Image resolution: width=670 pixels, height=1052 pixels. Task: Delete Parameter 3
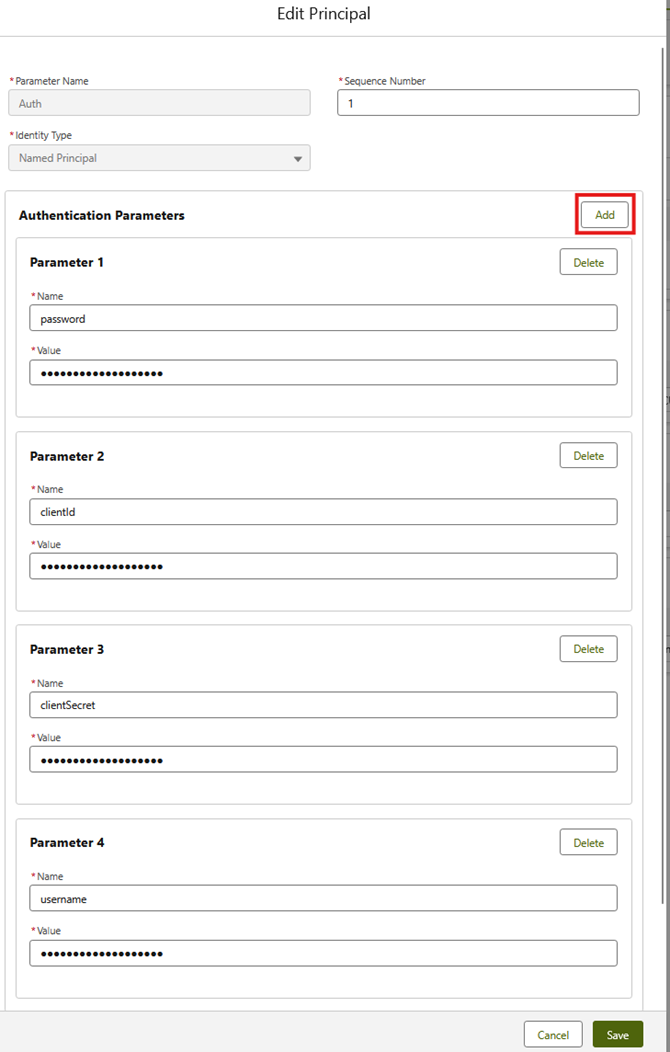coord(588,649)
